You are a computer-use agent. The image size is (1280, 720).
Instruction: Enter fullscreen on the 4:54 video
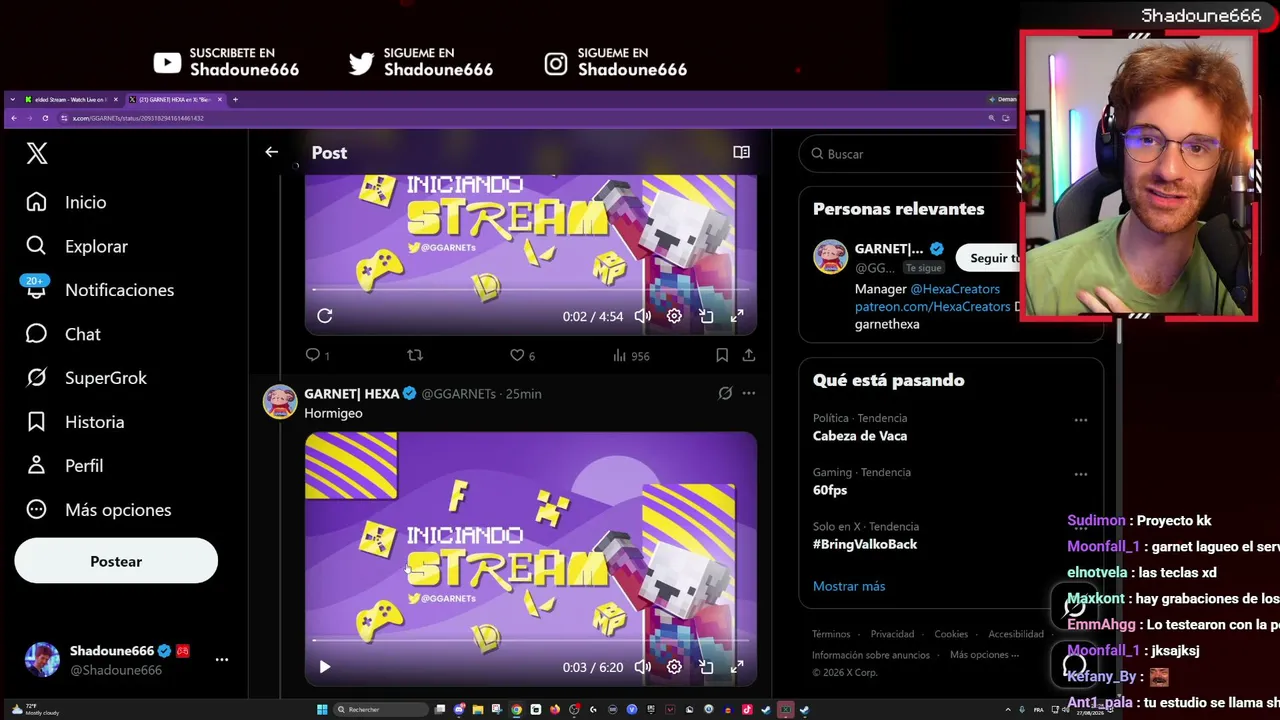(737, 316)
